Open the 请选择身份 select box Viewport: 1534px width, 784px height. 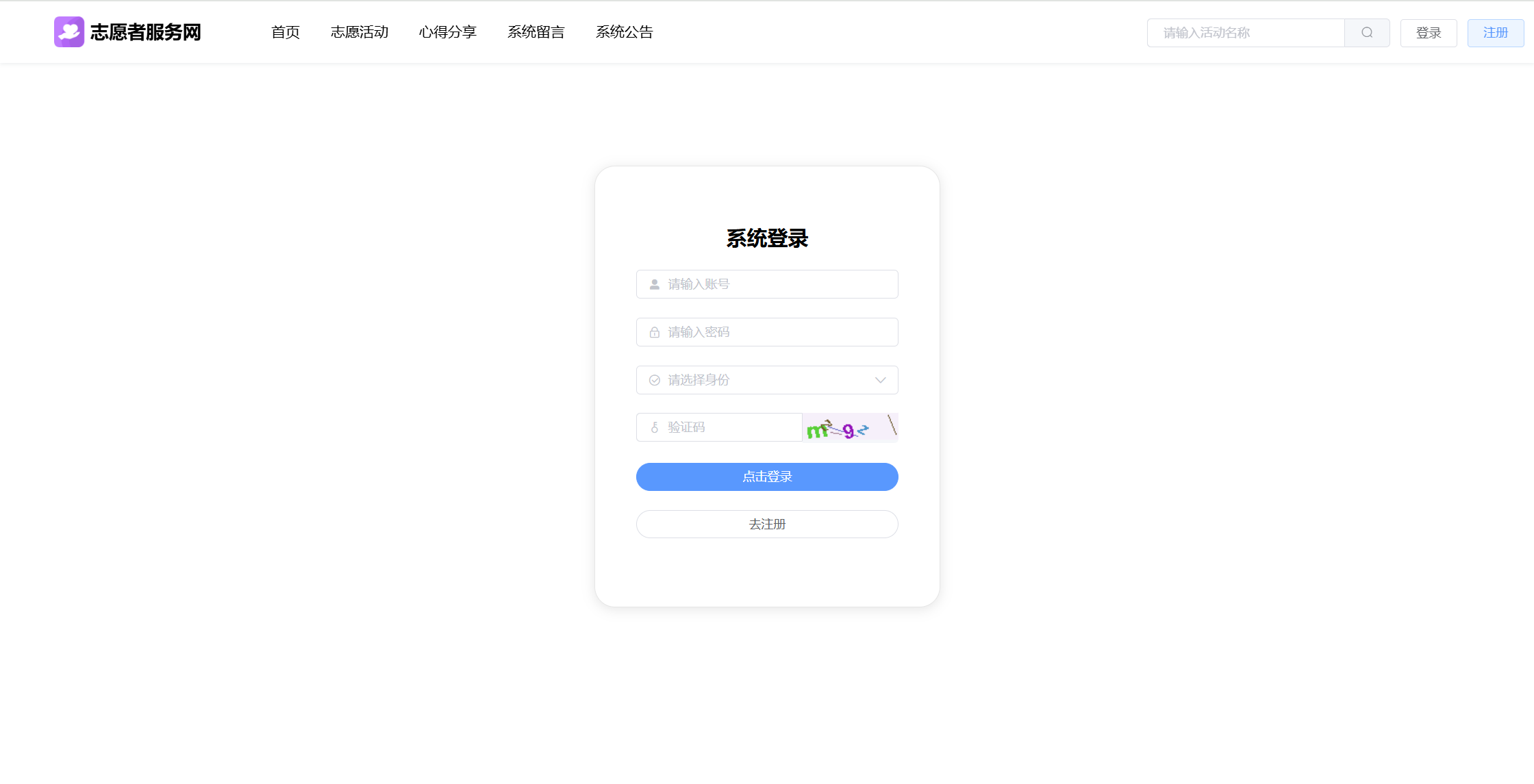point(766,380)
